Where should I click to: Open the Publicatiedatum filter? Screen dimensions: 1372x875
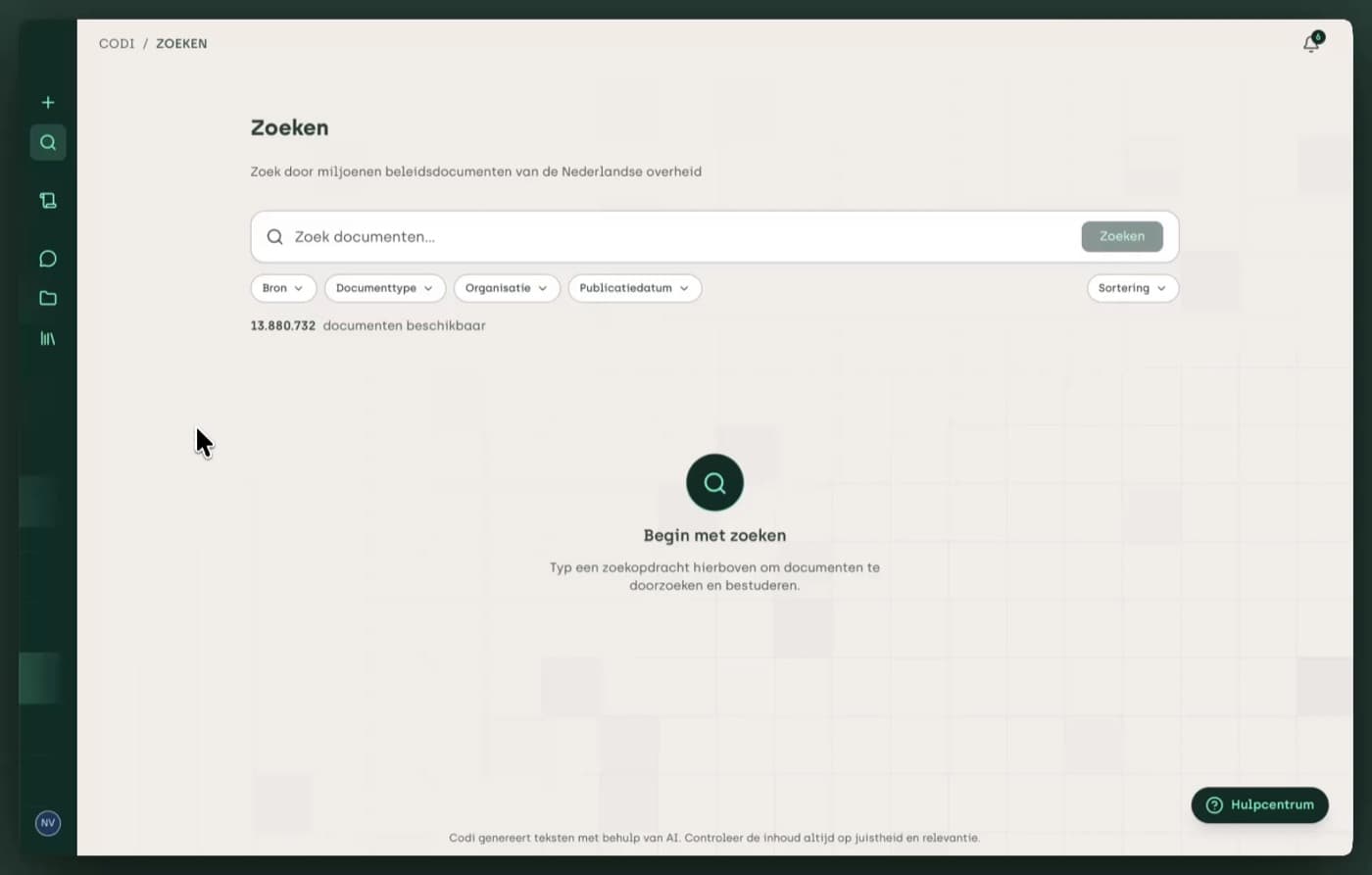point(635,288)
